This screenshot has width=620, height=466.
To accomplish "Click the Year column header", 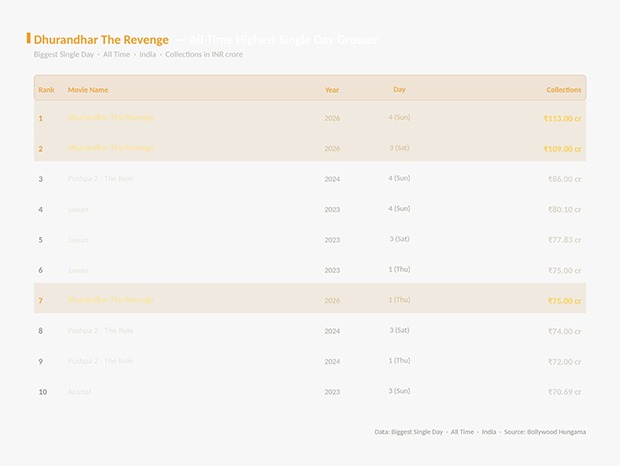I will 332,90.
